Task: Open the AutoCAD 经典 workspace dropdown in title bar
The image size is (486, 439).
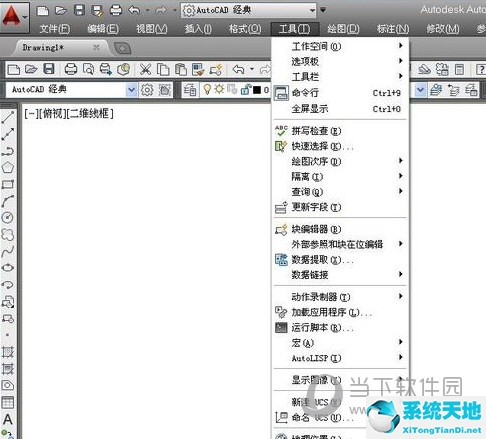Action: [248, 10]
